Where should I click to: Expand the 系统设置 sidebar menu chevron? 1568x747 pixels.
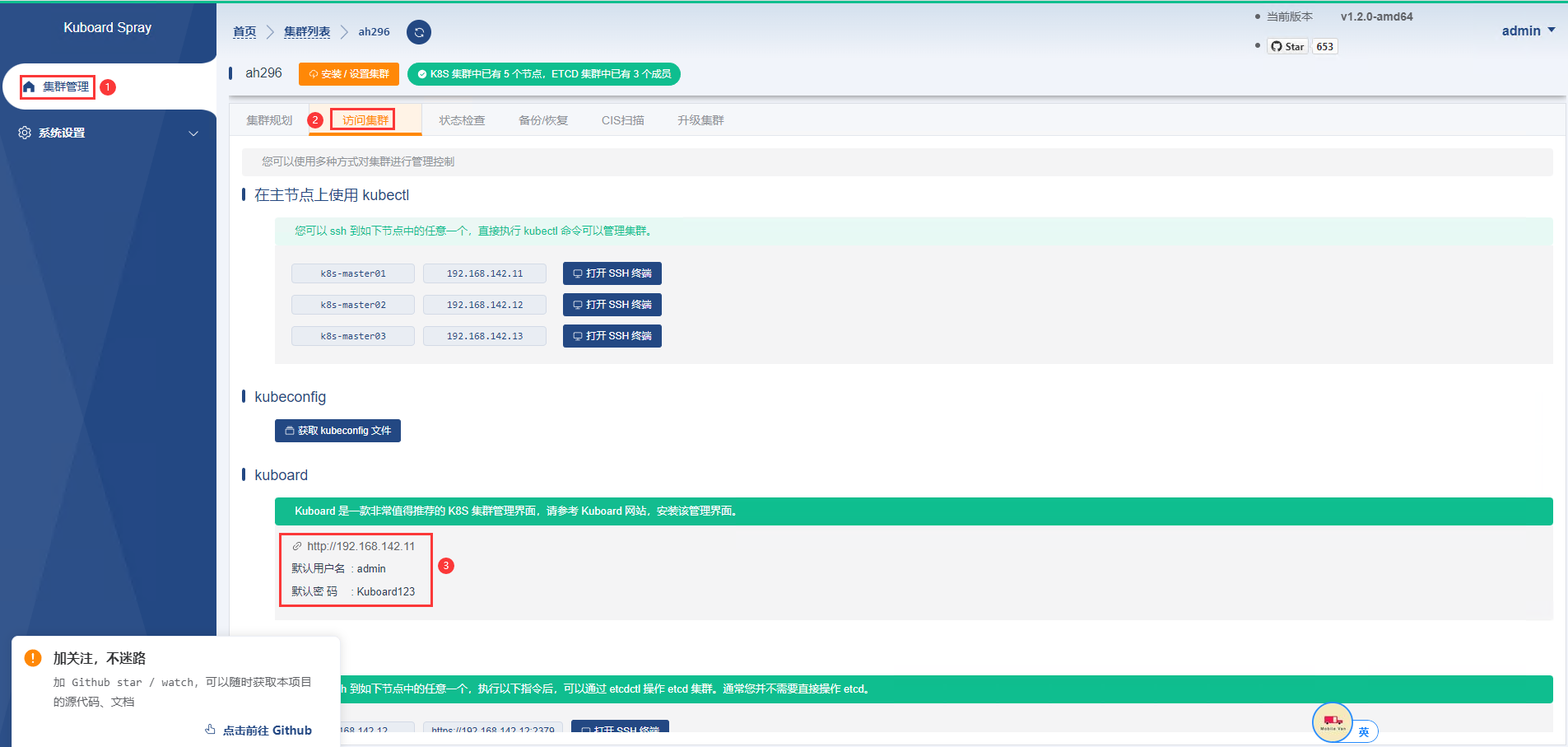tap(193, 133)
